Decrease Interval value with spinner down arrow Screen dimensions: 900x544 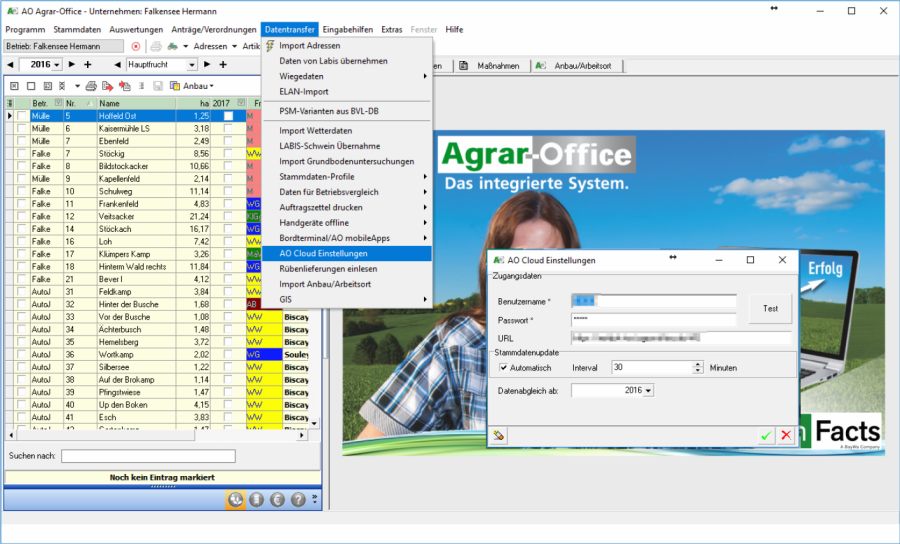[697, 371]
